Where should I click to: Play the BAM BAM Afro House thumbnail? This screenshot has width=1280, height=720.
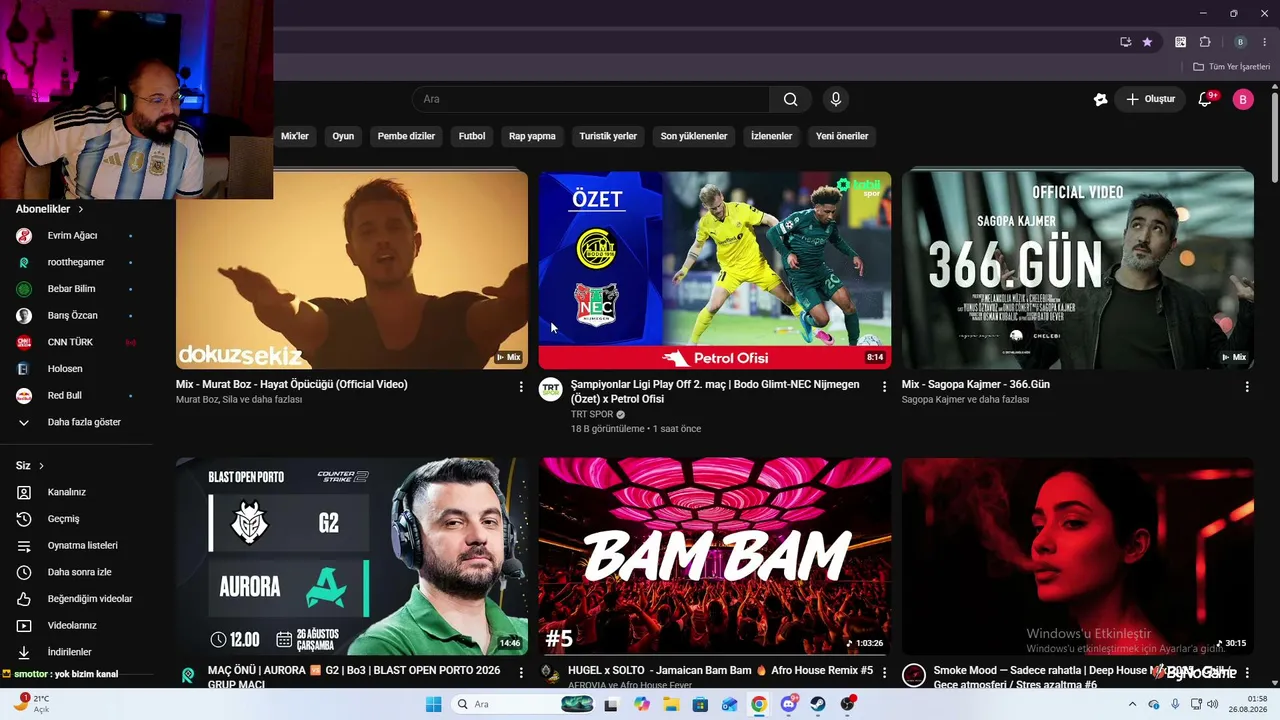click(x=715, y=556)
